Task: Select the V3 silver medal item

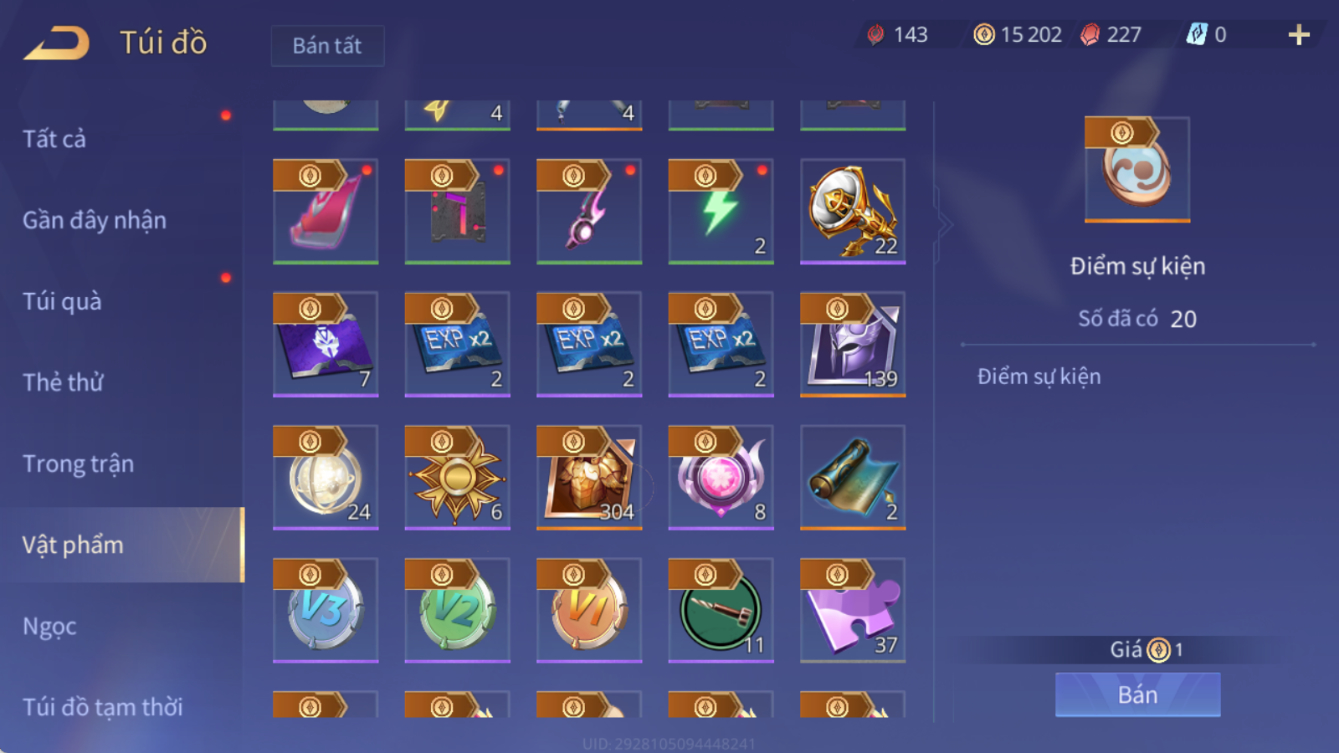Action: (x=326, y=610)
